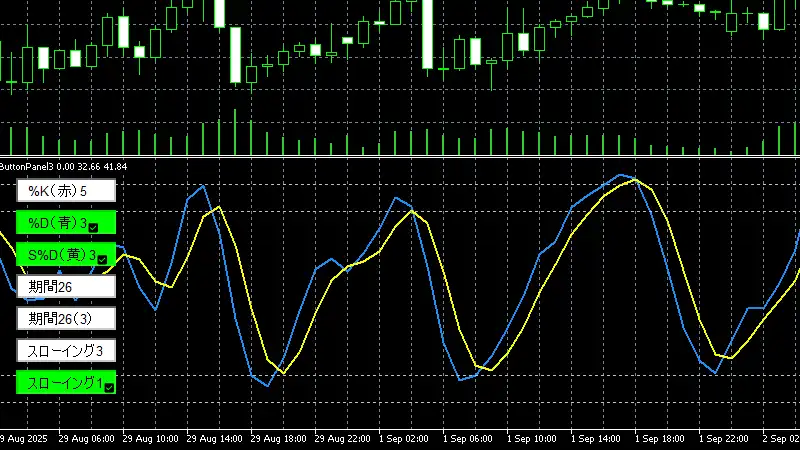800x450 pixels.
Task: Deselect the green スローイング1 button
Action: [60, 383]
